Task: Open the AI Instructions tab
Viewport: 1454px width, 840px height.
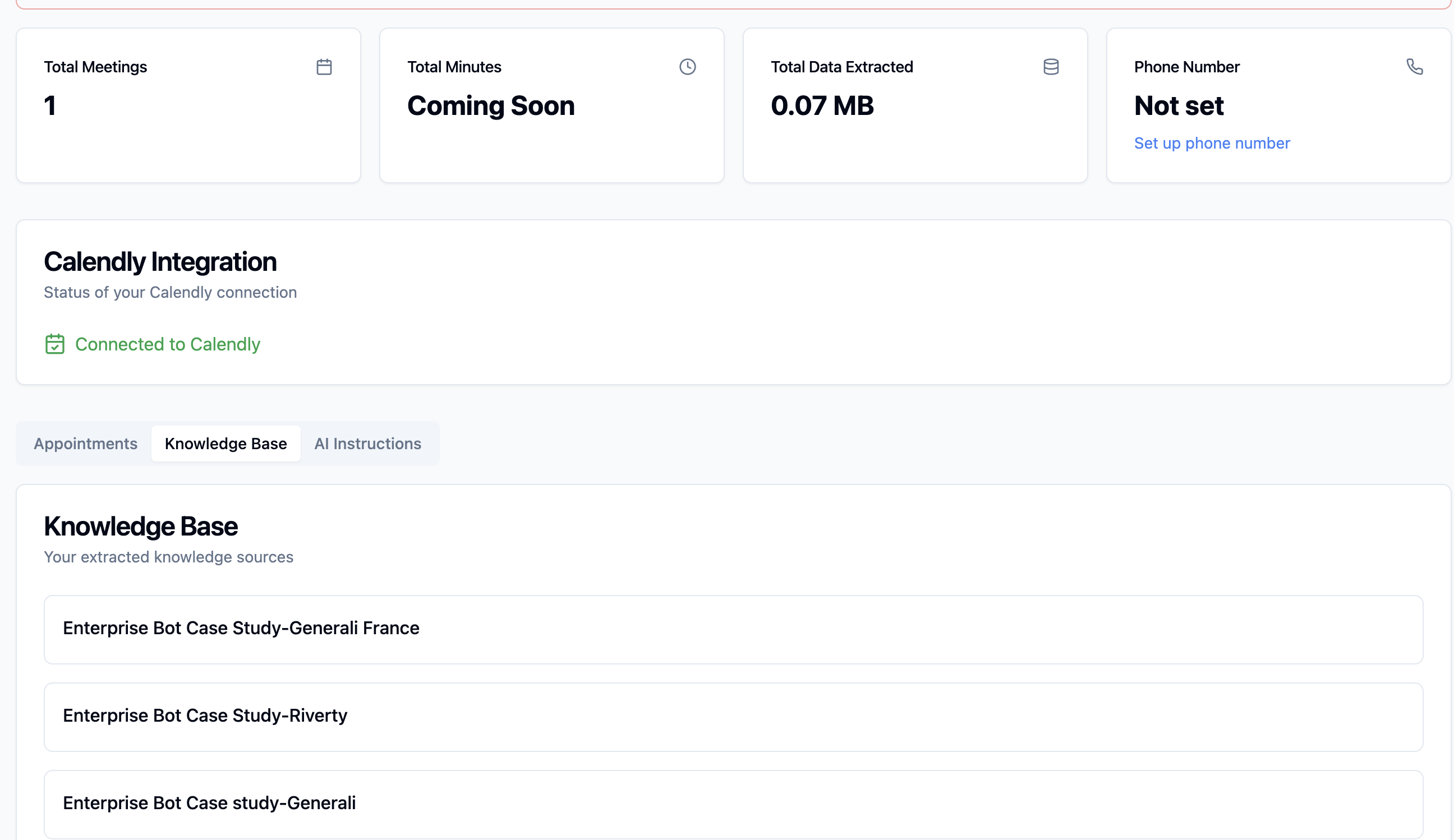Action: tap(367, 444)
